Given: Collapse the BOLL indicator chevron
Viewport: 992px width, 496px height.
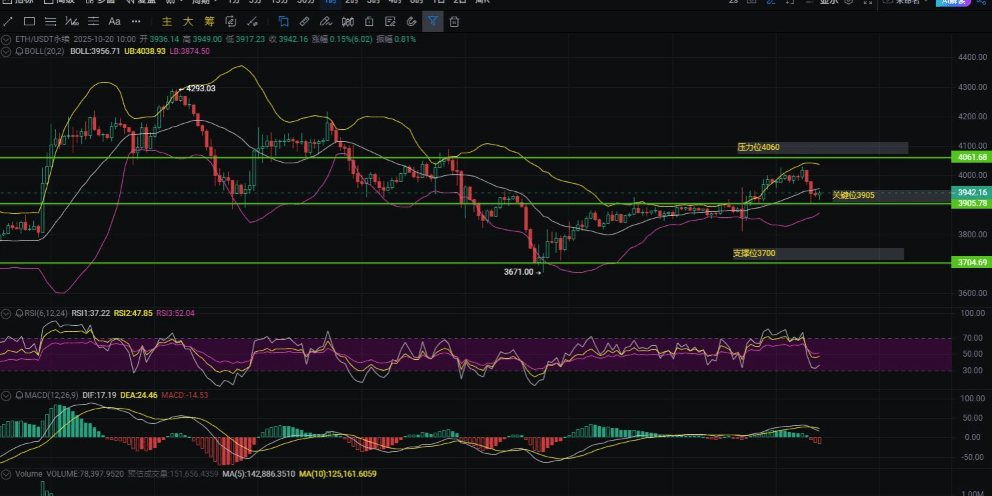Looking at the screenshot, I should pyautogui.click(x=6, y=51).
